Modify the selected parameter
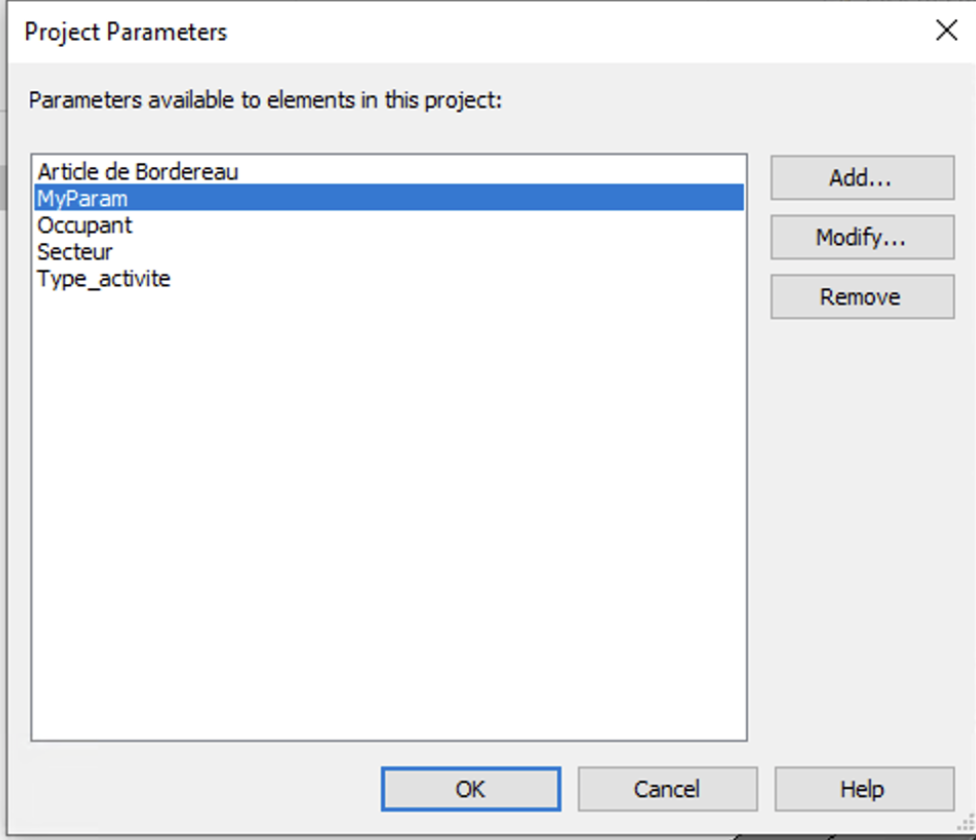The image size is (976, 840). pos(862,237)
